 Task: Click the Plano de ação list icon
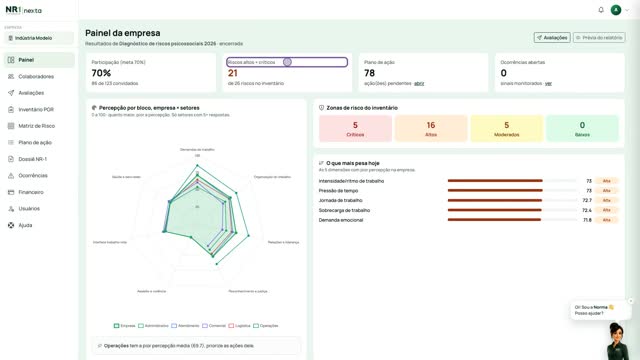click(11, 142)
